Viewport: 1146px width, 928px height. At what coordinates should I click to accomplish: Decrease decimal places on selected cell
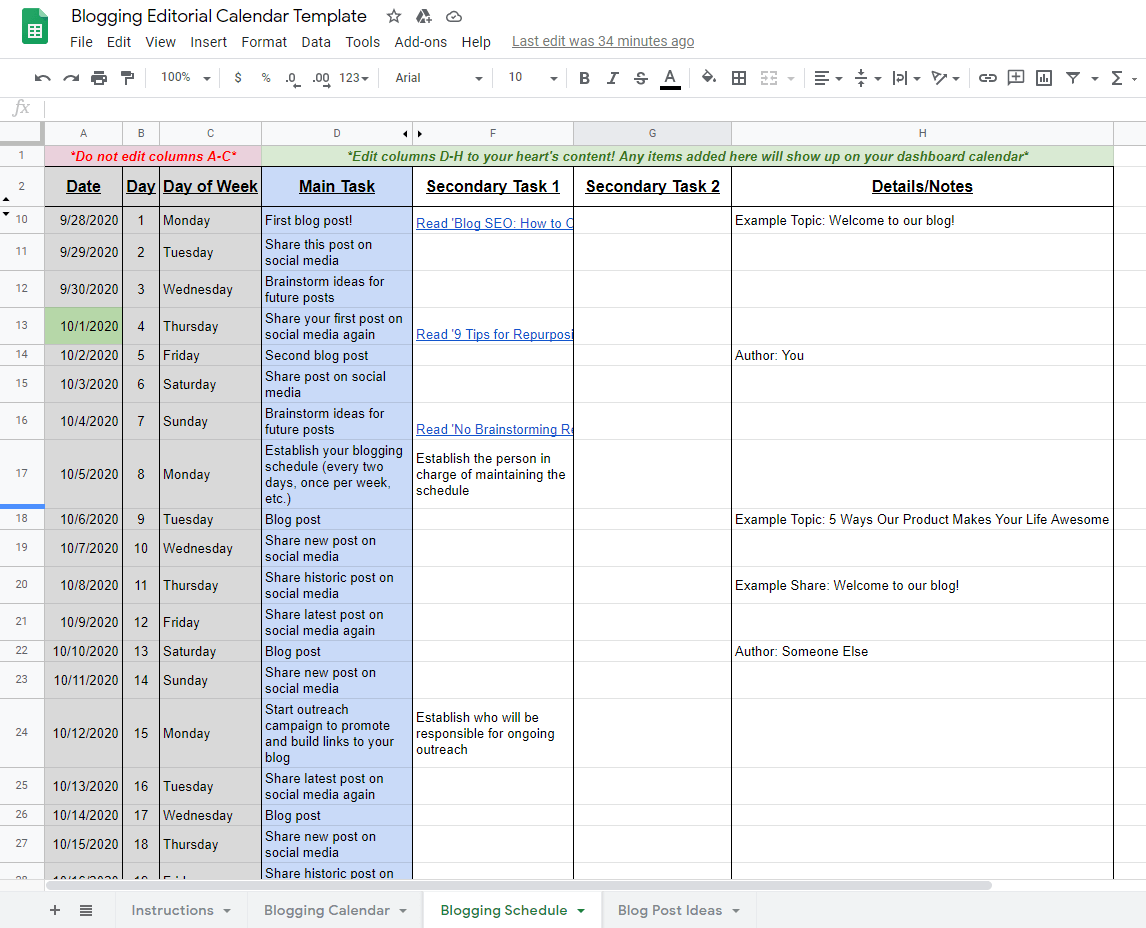(290, 77)
